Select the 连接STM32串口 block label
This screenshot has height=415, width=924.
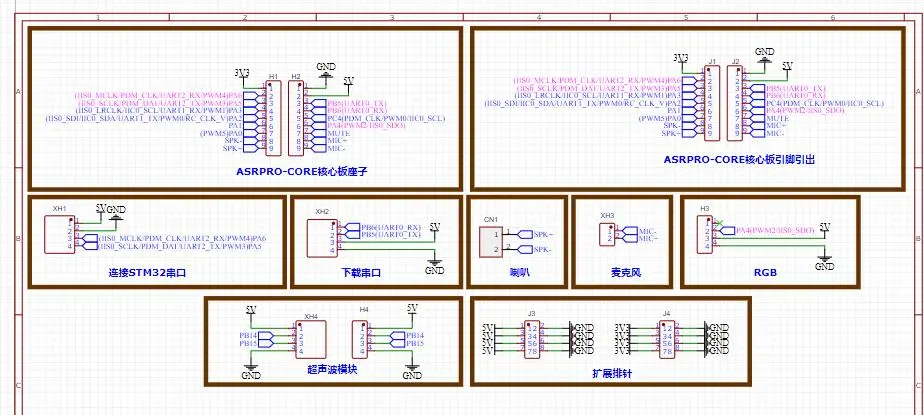pos(147,272)
